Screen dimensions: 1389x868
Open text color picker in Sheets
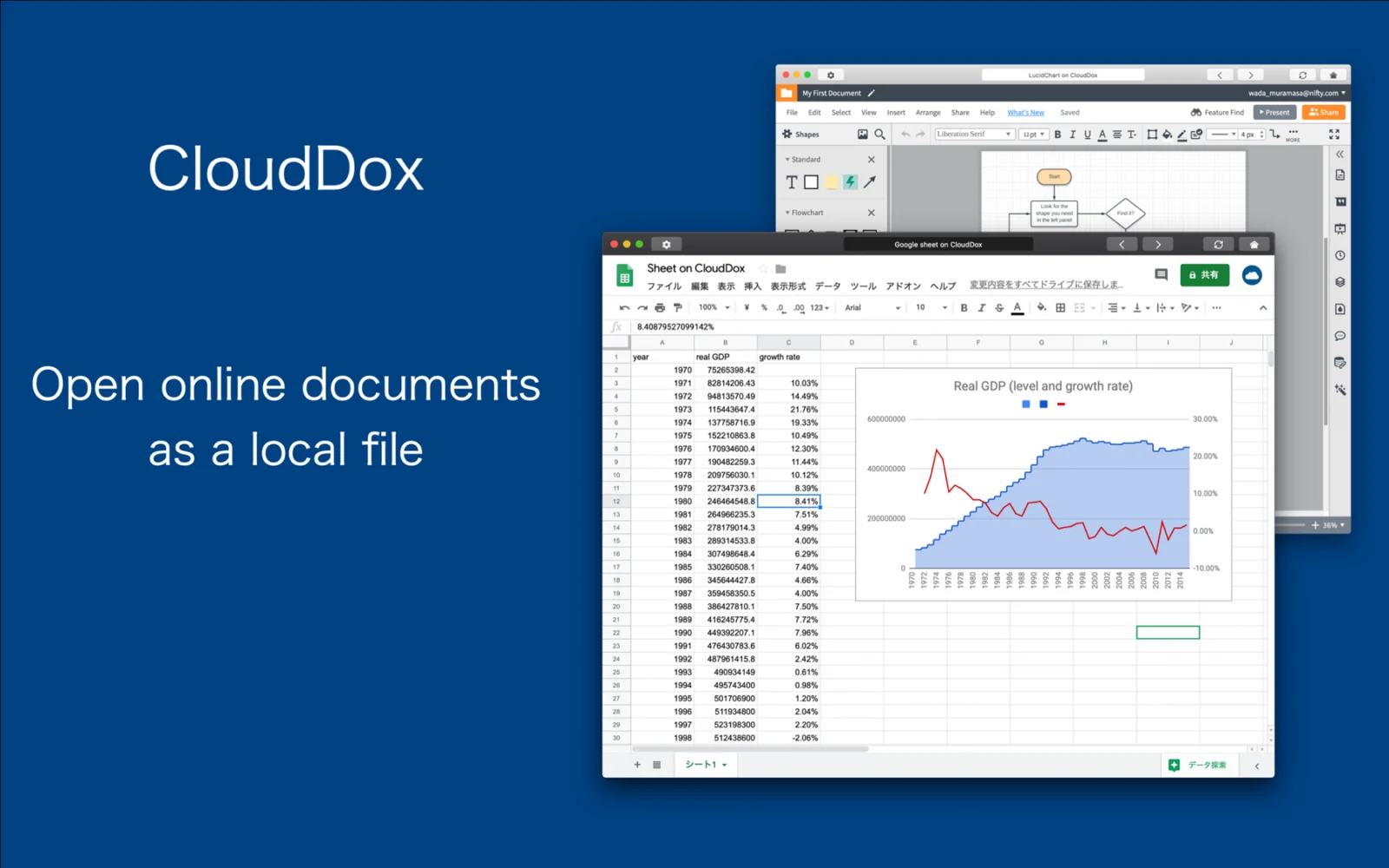(1017, 307)
